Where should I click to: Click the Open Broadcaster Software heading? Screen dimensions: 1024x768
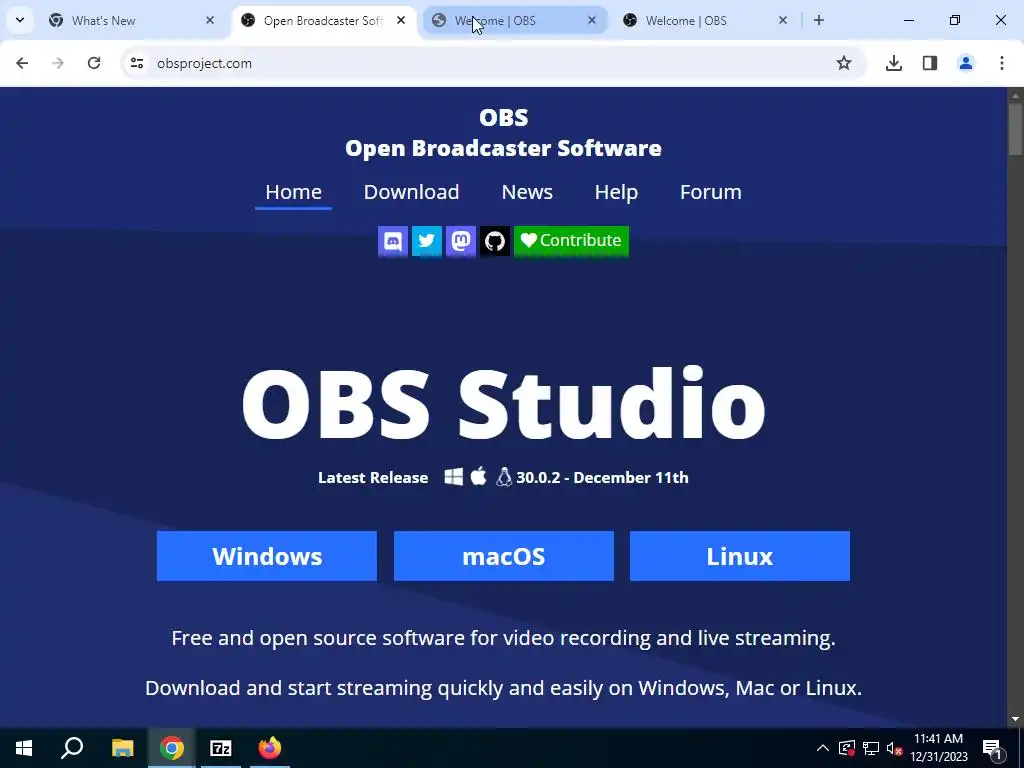click(504, 148)
